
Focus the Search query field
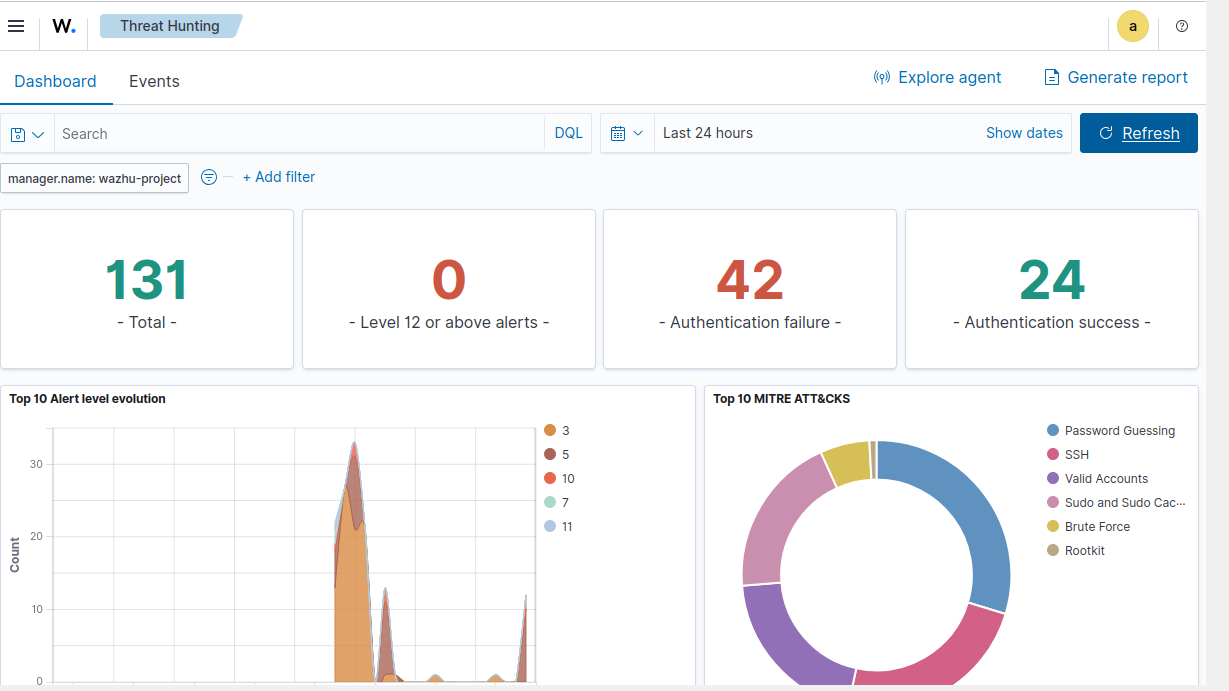[299, 134]
